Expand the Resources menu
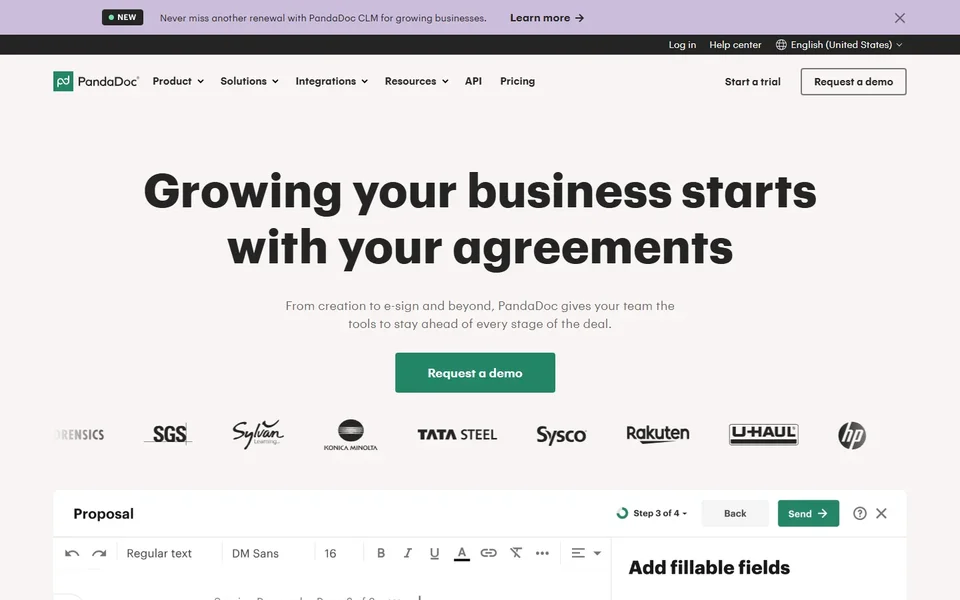This screenshot has height=600, width=960. coord(416,81)
